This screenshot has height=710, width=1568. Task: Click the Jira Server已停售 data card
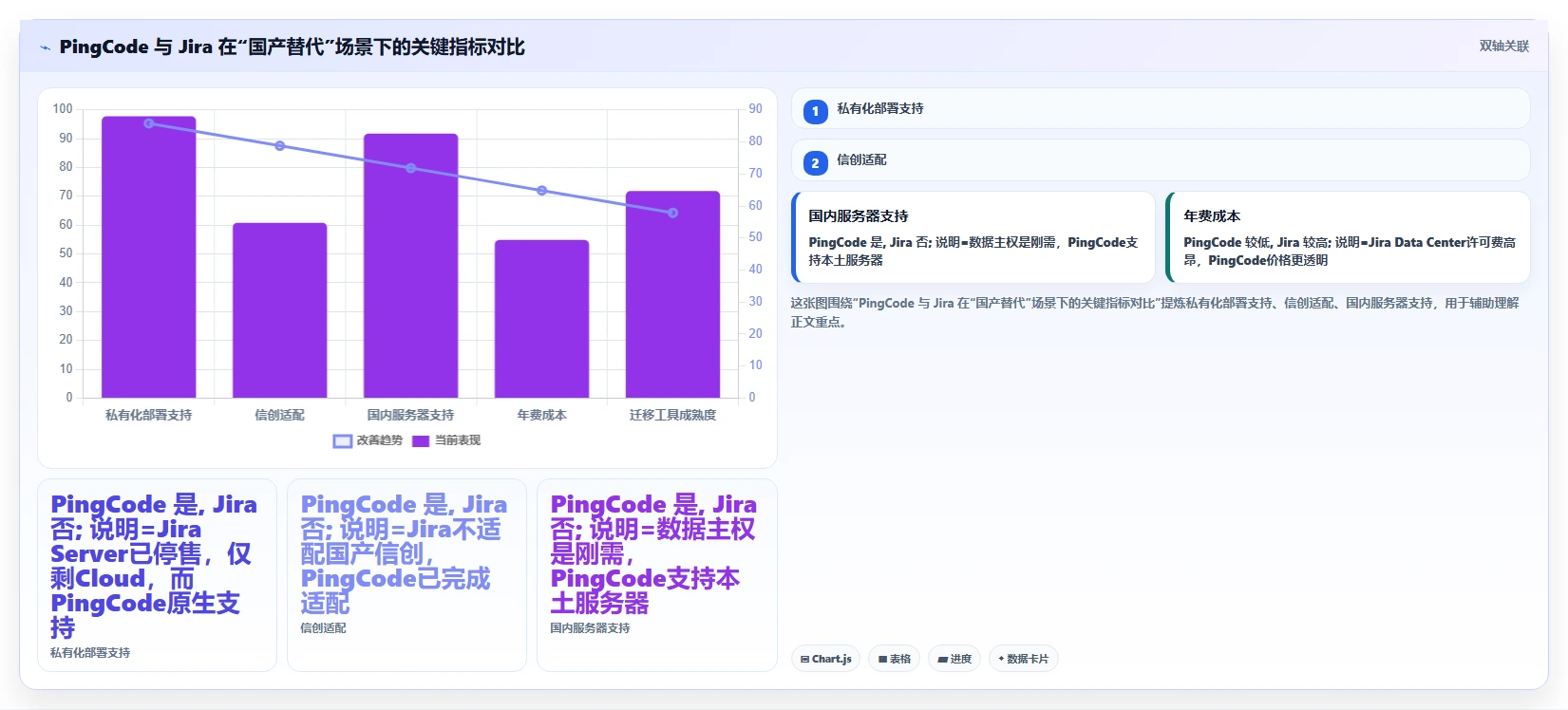[157, 575]
